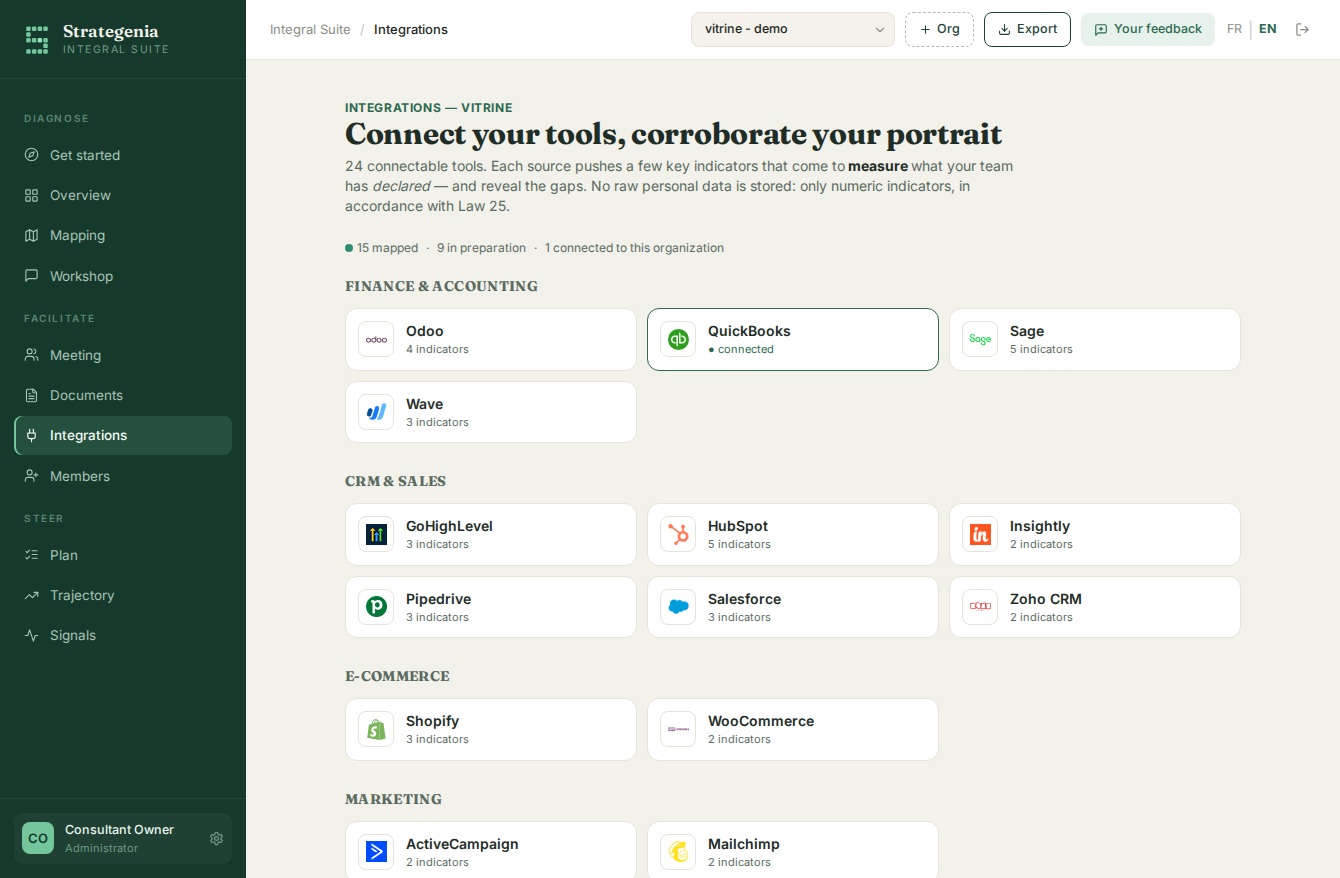The height and width of the screenshot is (878, 1340).
Task: Click the Plan checklist icon
Action: pos(31,555)
